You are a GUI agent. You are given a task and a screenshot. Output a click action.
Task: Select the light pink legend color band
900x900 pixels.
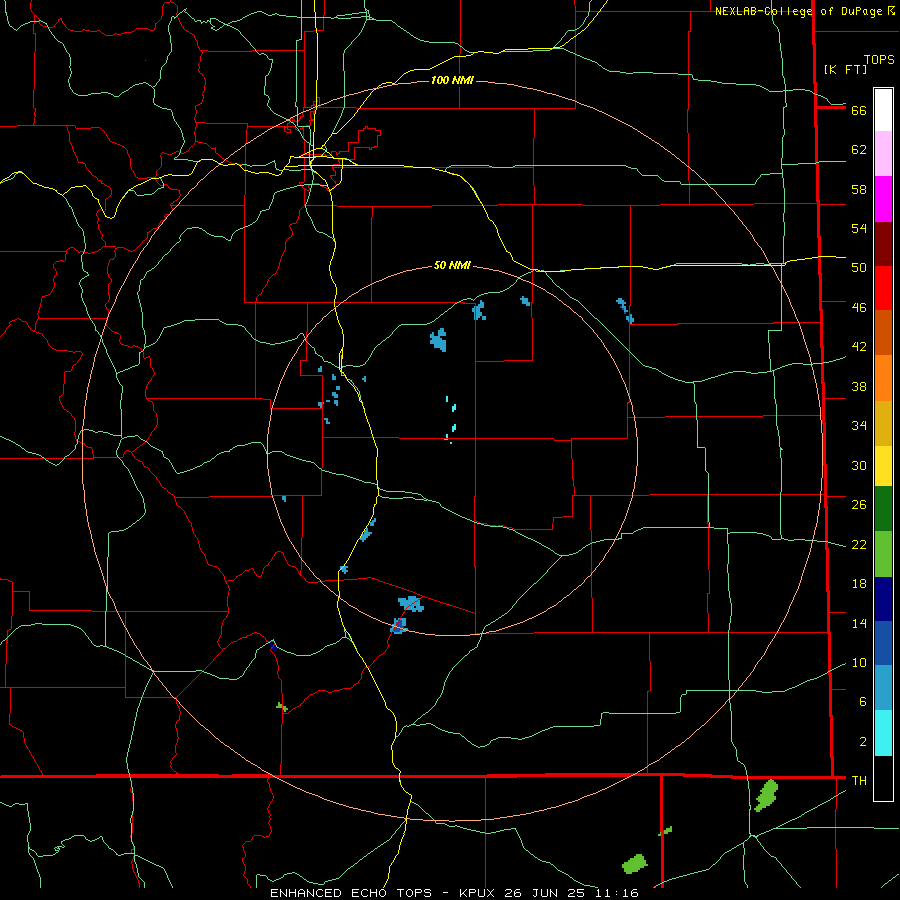(x=883, y=153)
